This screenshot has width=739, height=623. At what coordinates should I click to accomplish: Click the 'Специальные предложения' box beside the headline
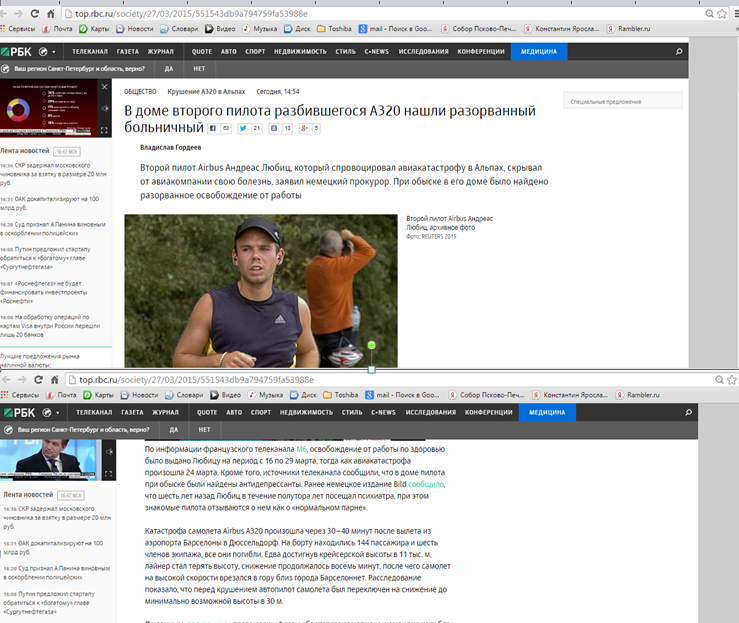(x=623, y=101)
